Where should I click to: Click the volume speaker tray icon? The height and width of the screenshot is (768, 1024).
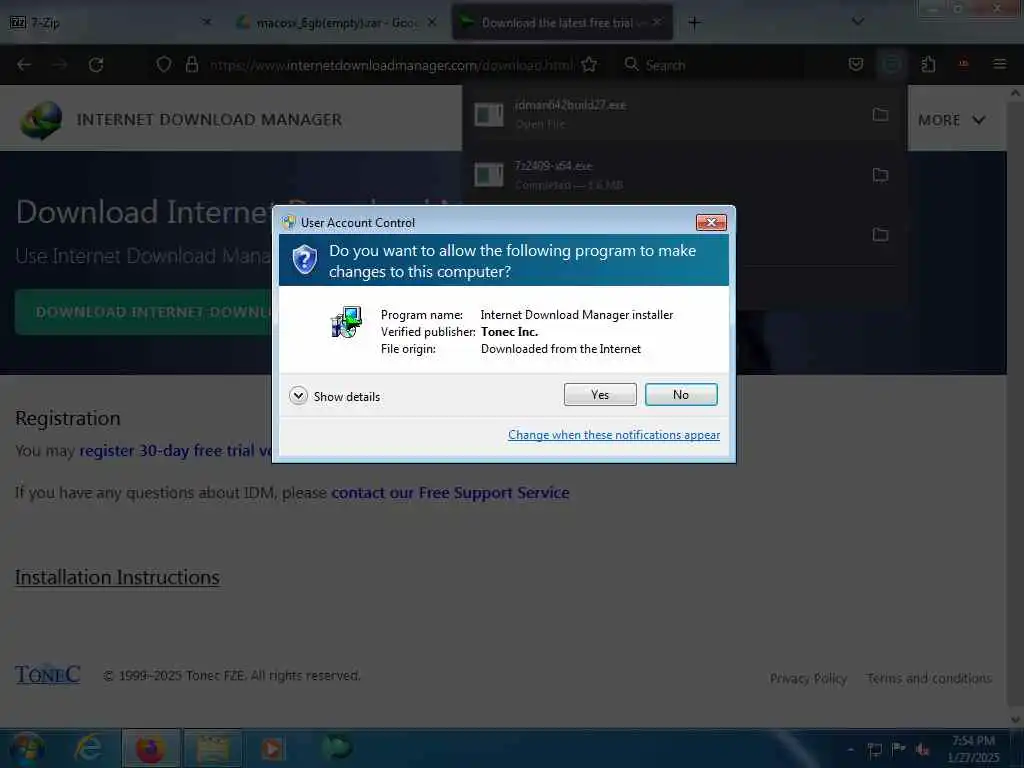922,749
